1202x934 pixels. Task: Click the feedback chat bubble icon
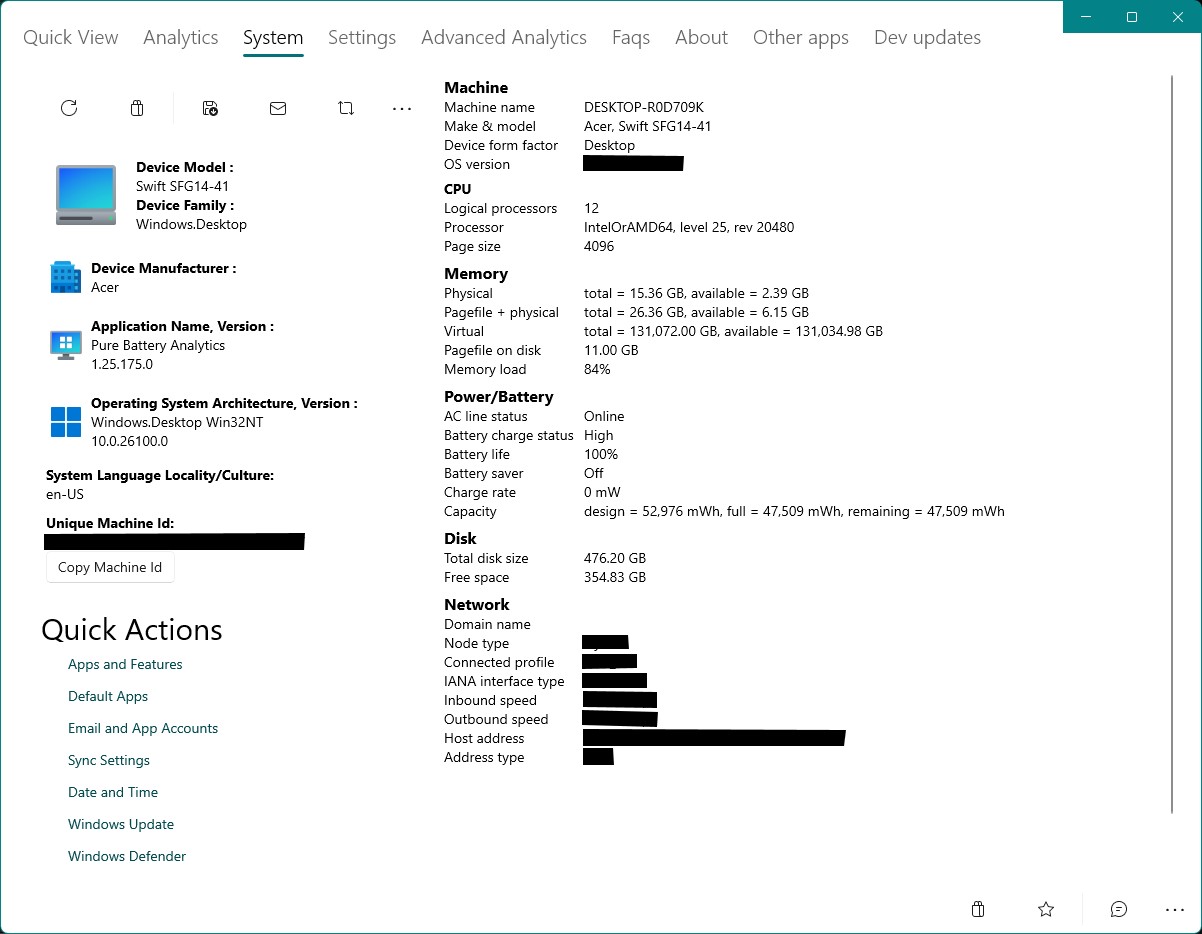(1119, 909)
